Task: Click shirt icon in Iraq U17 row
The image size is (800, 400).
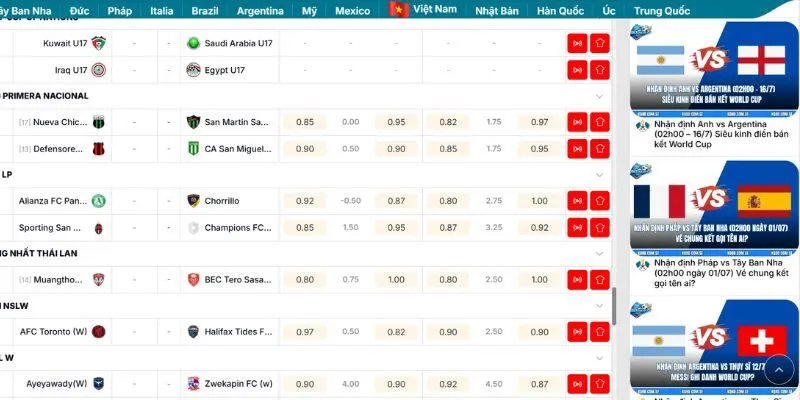Action: (x=600, y=70)
